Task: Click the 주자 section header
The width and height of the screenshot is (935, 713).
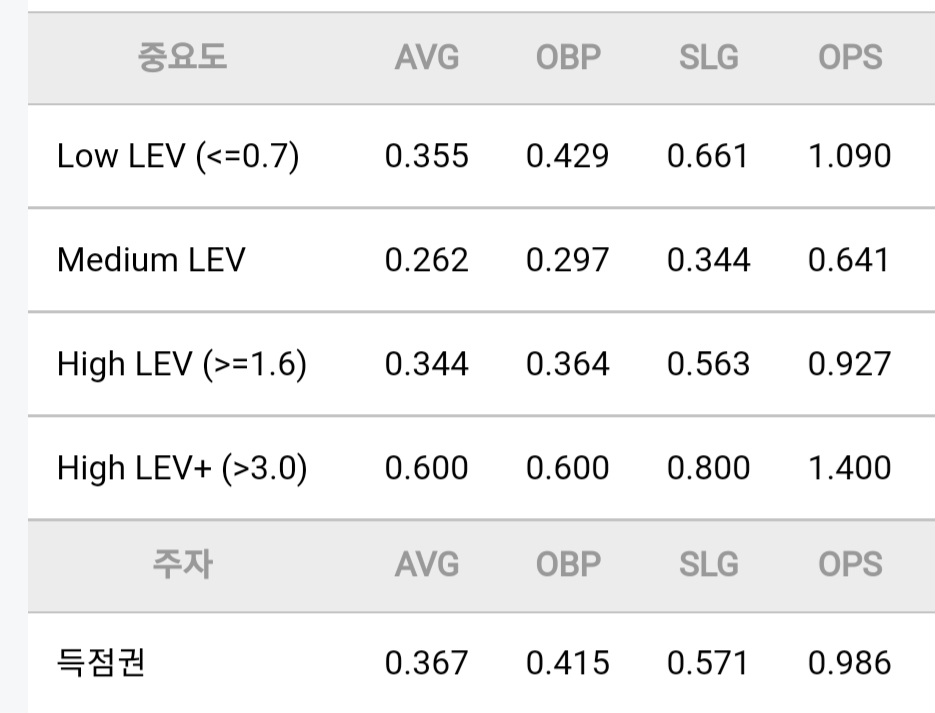Action: click(x=182, y=564)
